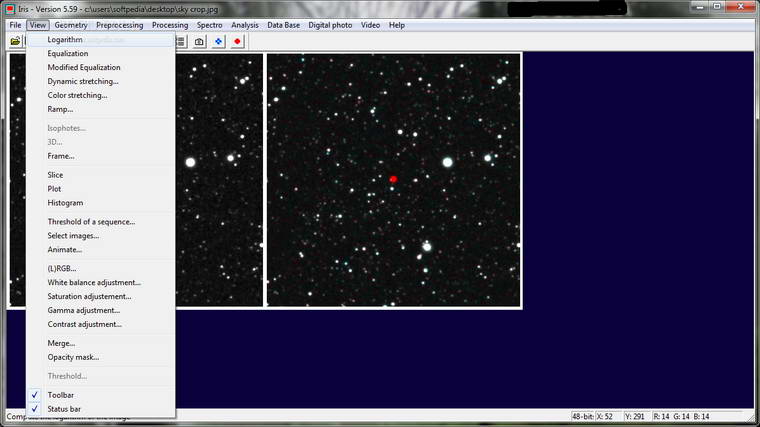Choose Select images... entry

[x=101, y=236]
